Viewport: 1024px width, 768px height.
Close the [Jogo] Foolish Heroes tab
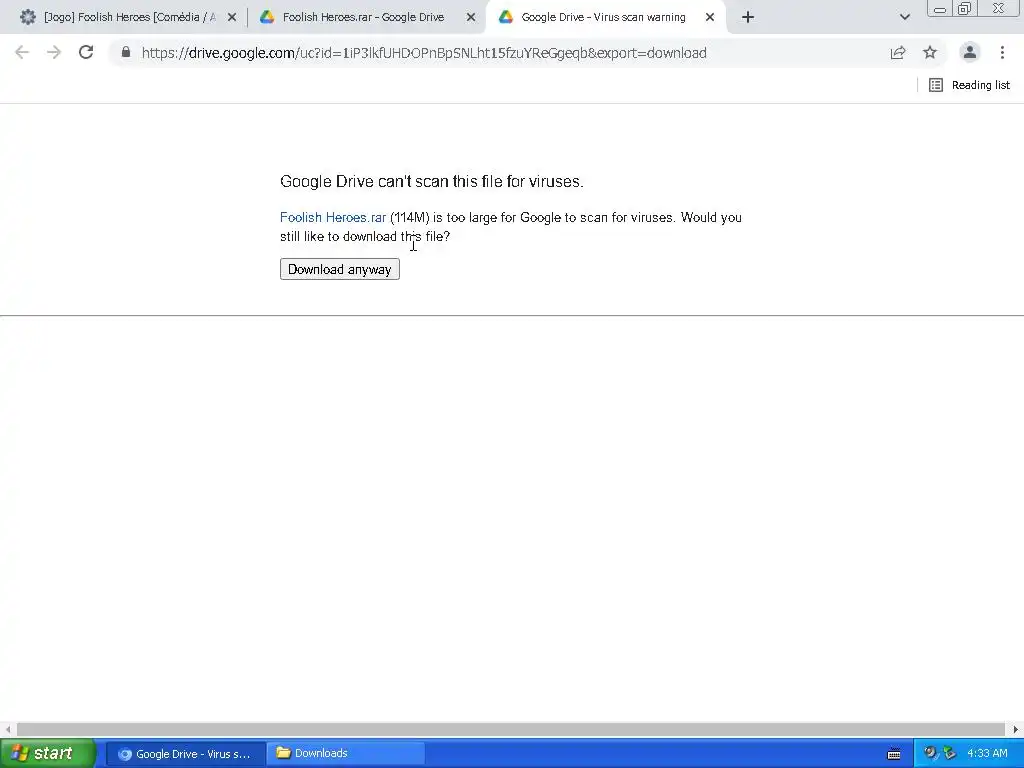[x=232, y=17]
